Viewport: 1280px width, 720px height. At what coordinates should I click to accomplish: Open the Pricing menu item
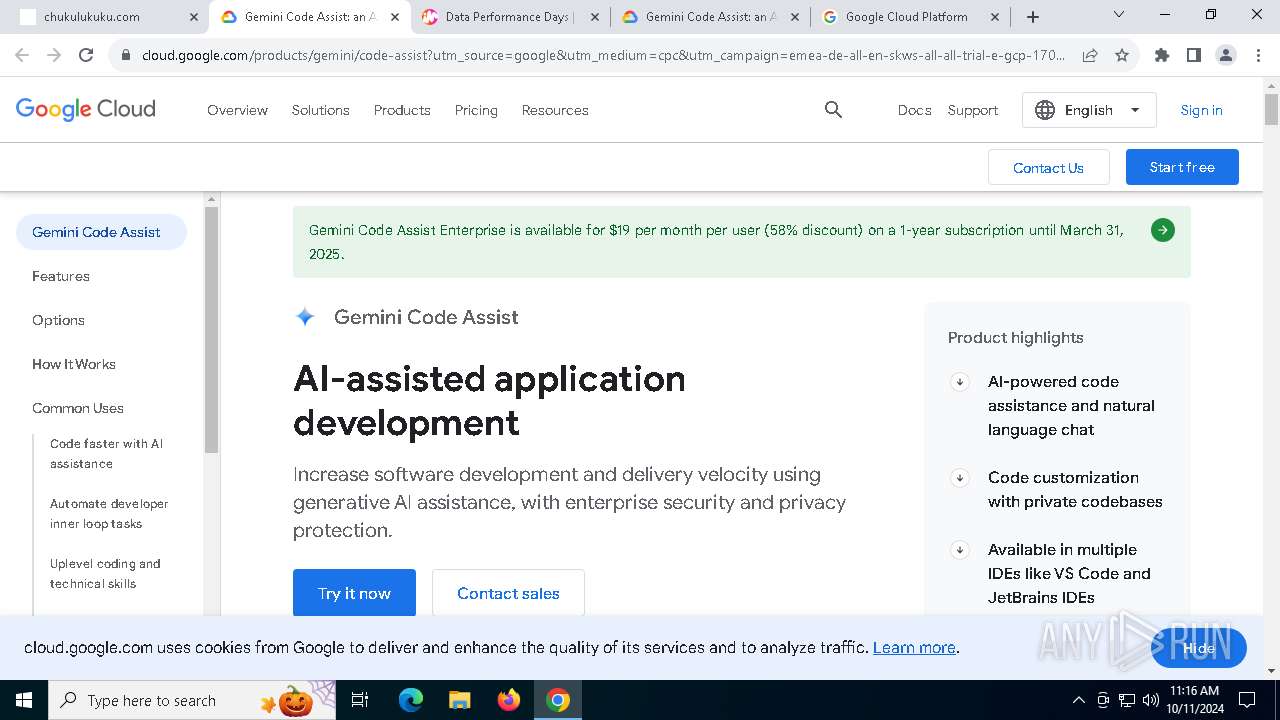[476, 110]
